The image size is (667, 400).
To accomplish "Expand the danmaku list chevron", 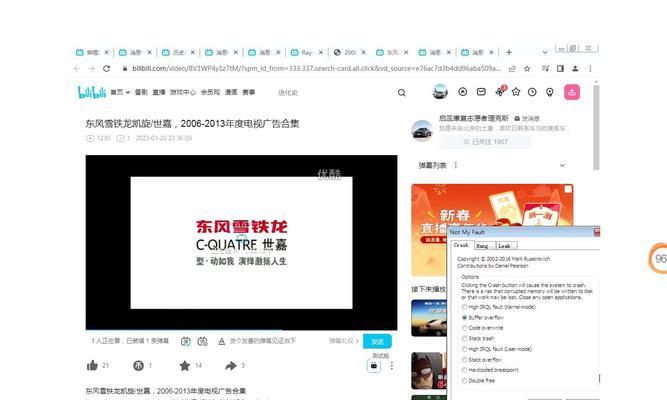I will click(x=562, y=165).
